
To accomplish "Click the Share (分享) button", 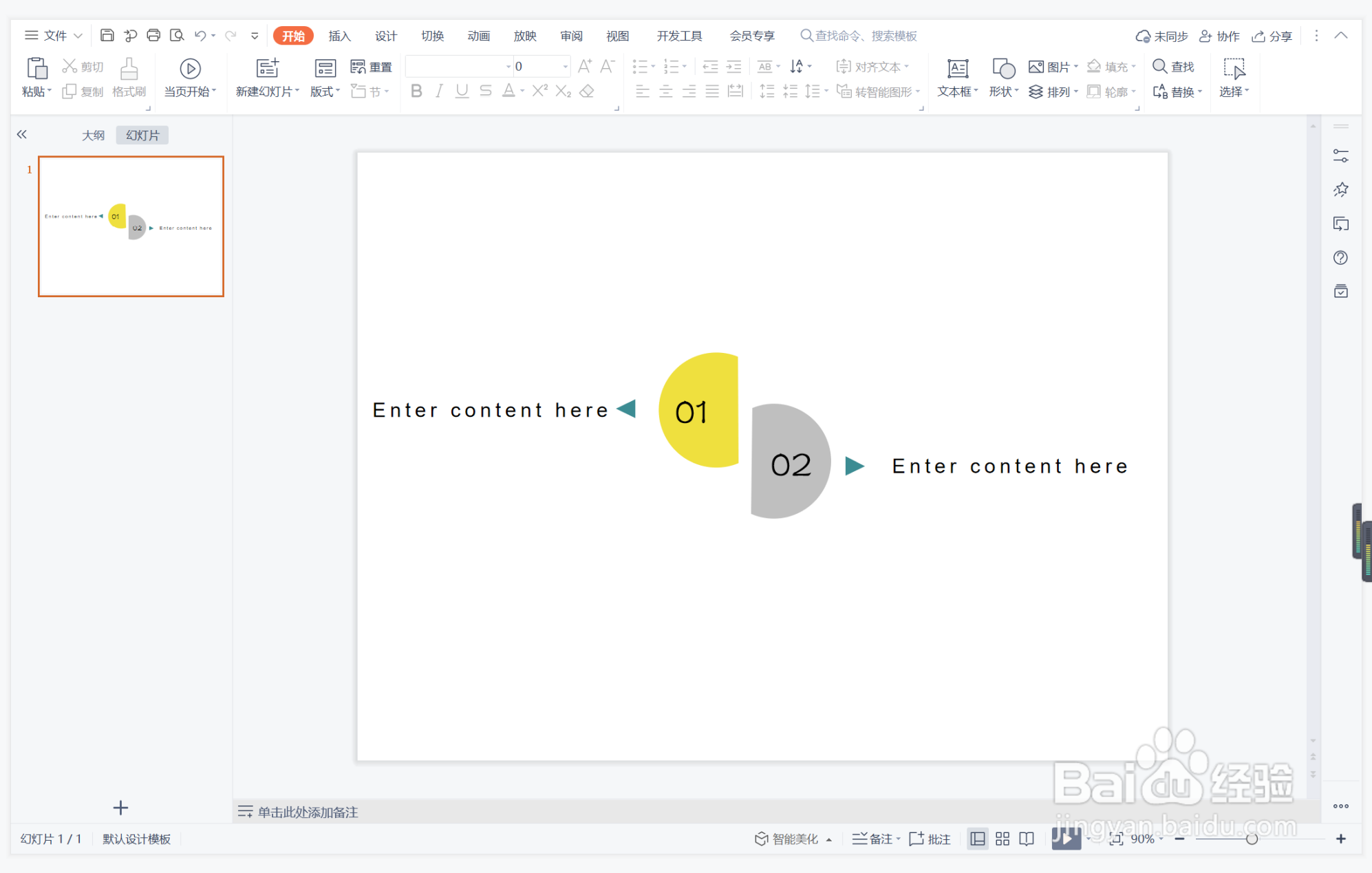I will (x=1272, y=36).
